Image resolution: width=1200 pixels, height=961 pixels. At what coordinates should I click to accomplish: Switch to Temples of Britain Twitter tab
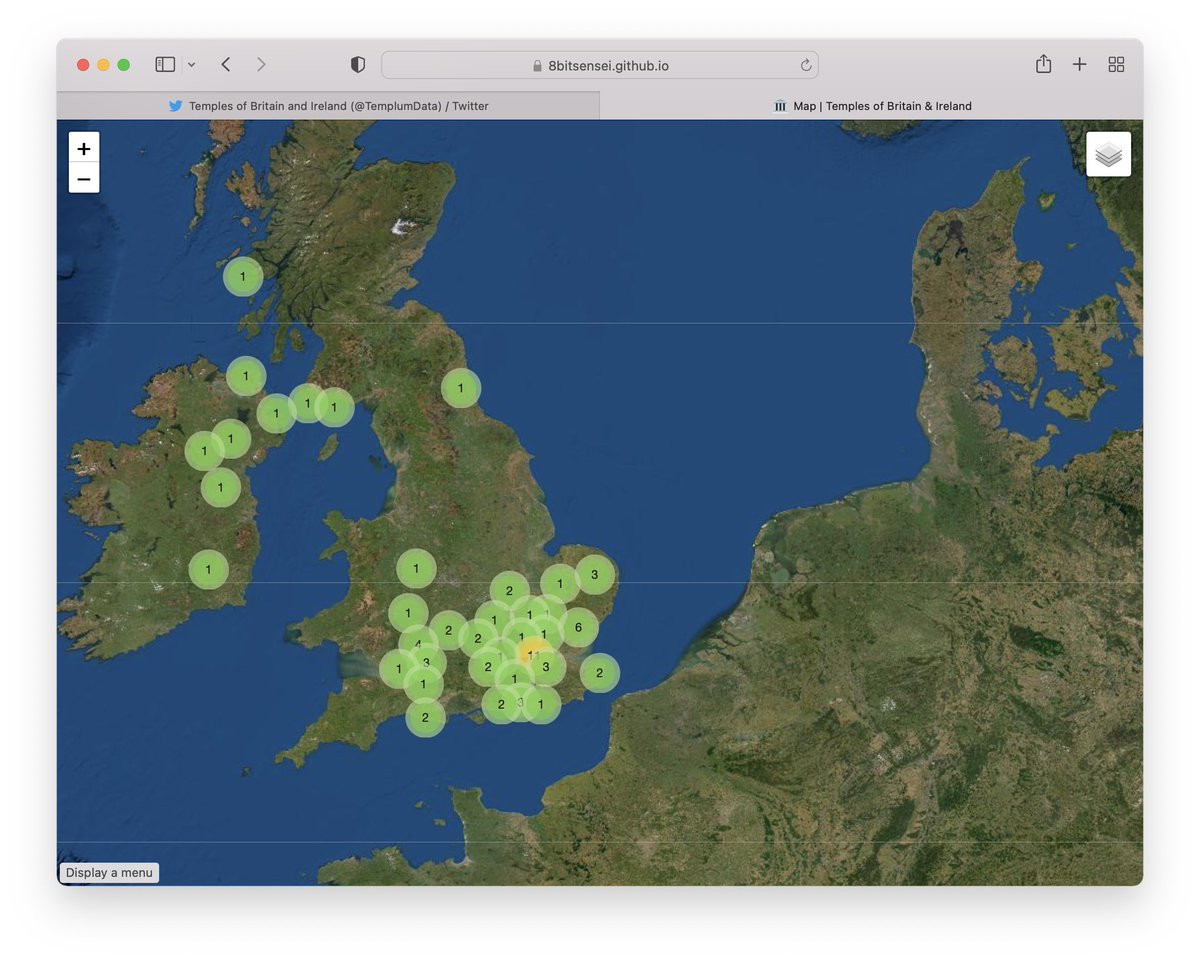pos(328,105)
